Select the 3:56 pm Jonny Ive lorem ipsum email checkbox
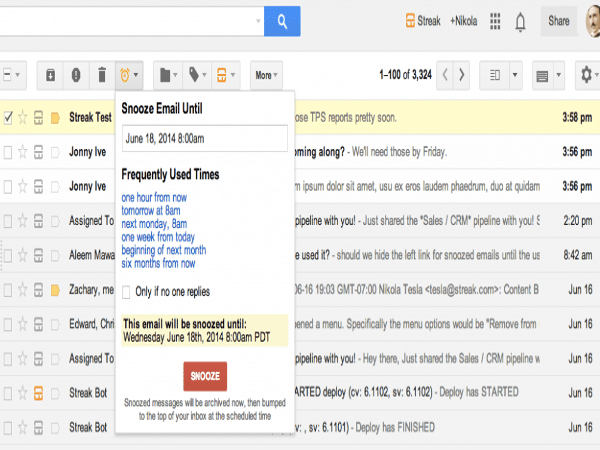This screenshot has height=450, width=600. click(8, 187)
